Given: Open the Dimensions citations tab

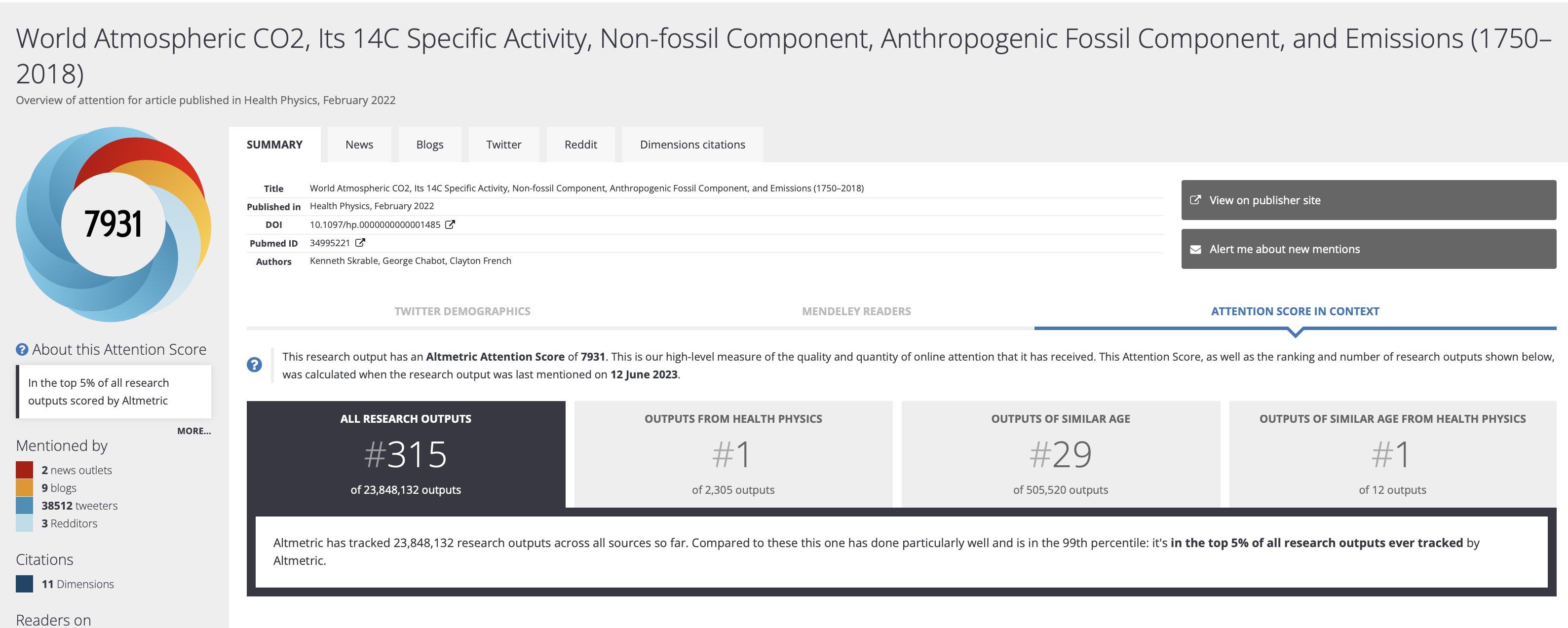Looking at the screenshot, I should coord(692,145).
